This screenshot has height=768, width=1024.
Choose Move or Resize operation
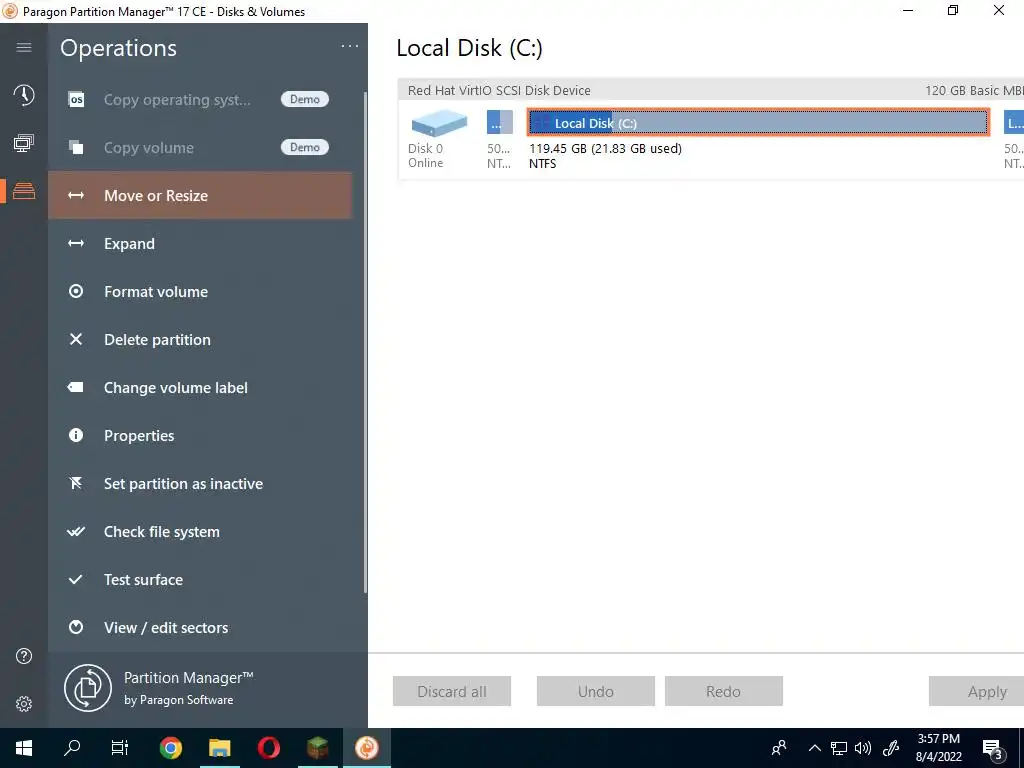tap(200, 195)
